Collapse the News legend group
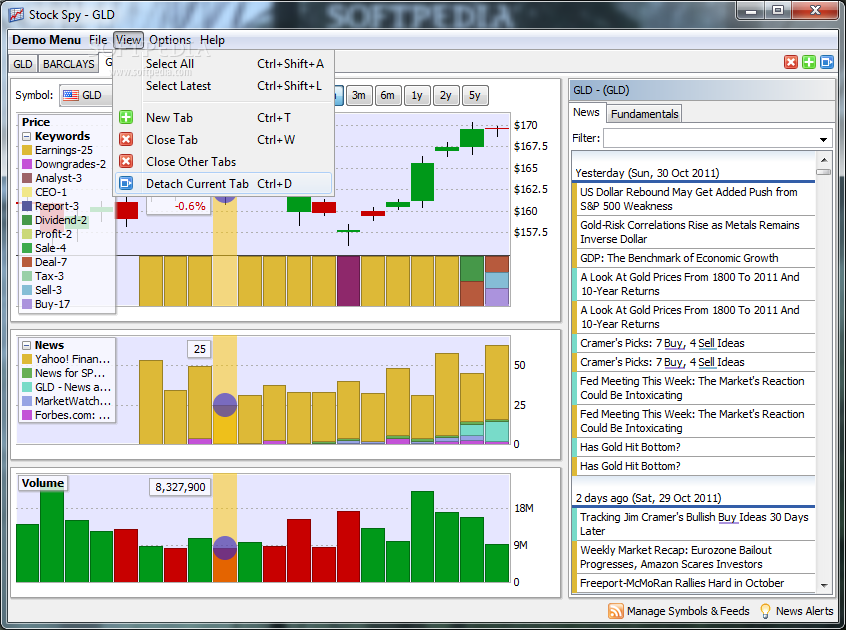The width and height of the screenshot is (846, 630). pos(26,345)
